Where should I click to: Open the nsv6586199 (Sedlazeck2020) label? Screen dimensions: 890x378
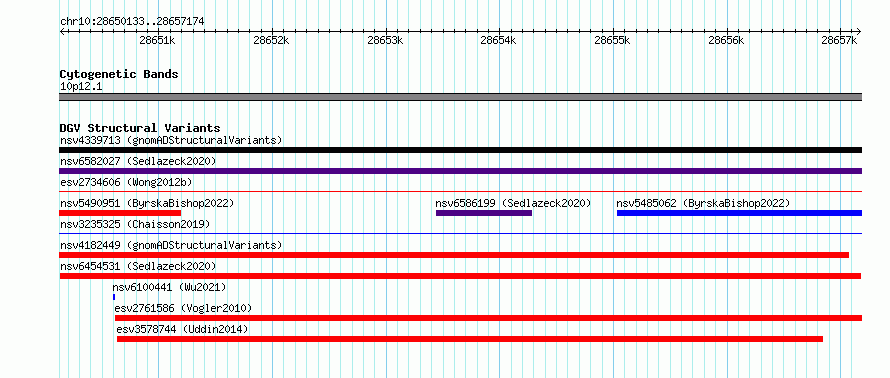[x=513, y=203]
